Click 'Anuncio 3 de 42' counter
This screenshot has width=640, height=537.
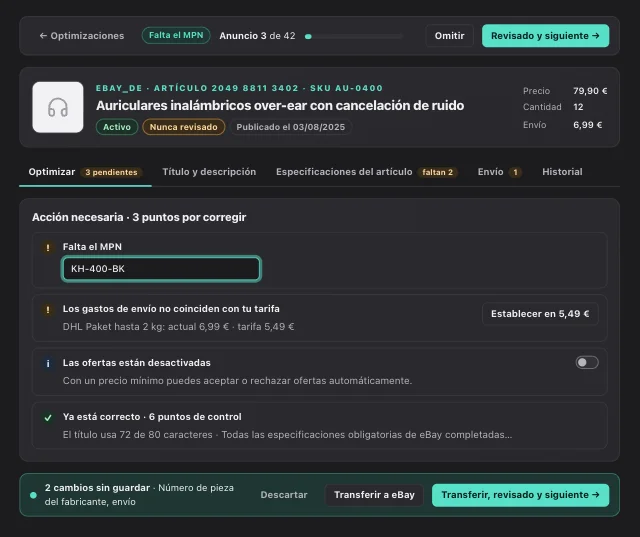pyautogui.click(x=257, y=36)
